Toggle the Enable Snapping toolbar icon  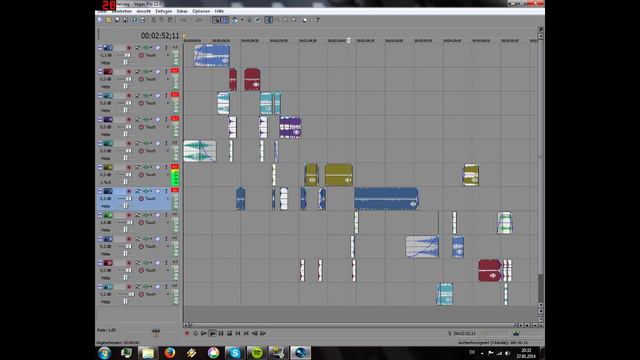[x=216, y=20]
